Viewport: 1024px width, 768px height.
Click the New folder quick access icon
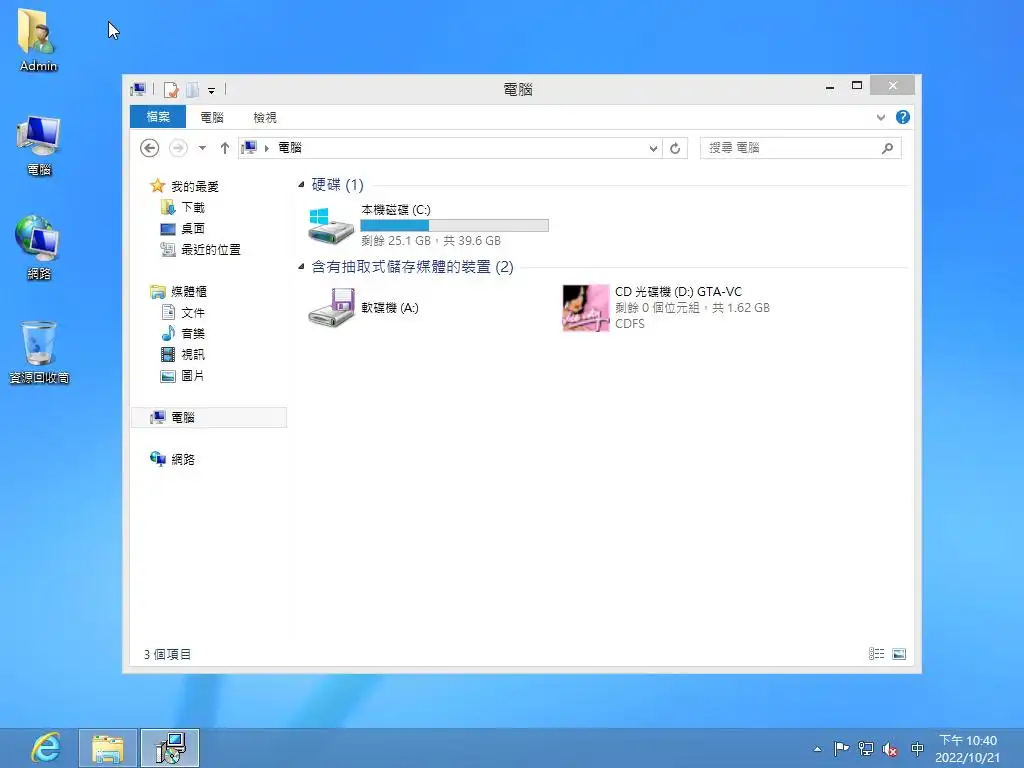pos(193,89)
